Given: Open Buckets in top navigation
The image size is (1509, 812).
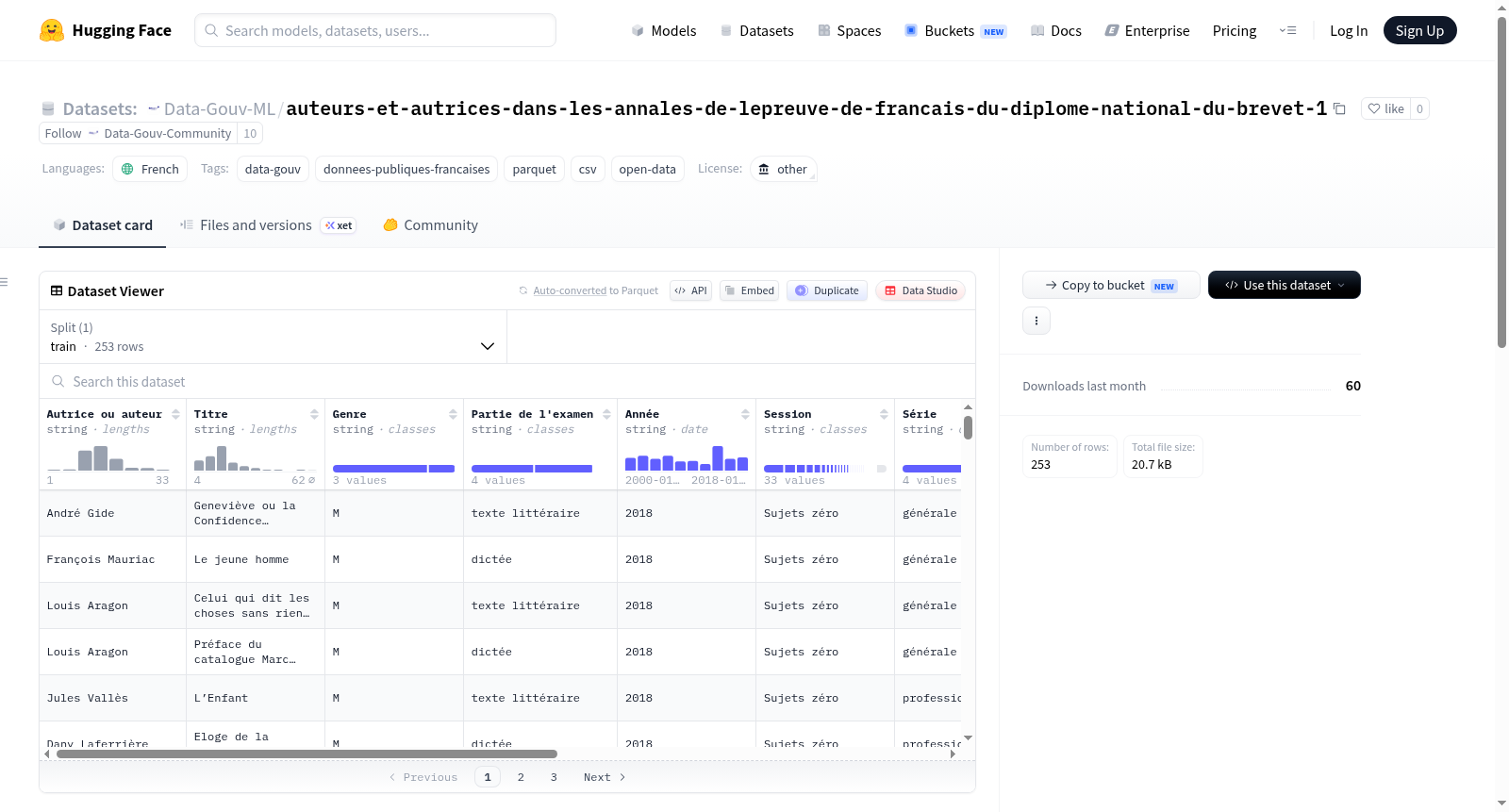Looking at the screenshot, I should pyautogui.click(x=955, y=30).
